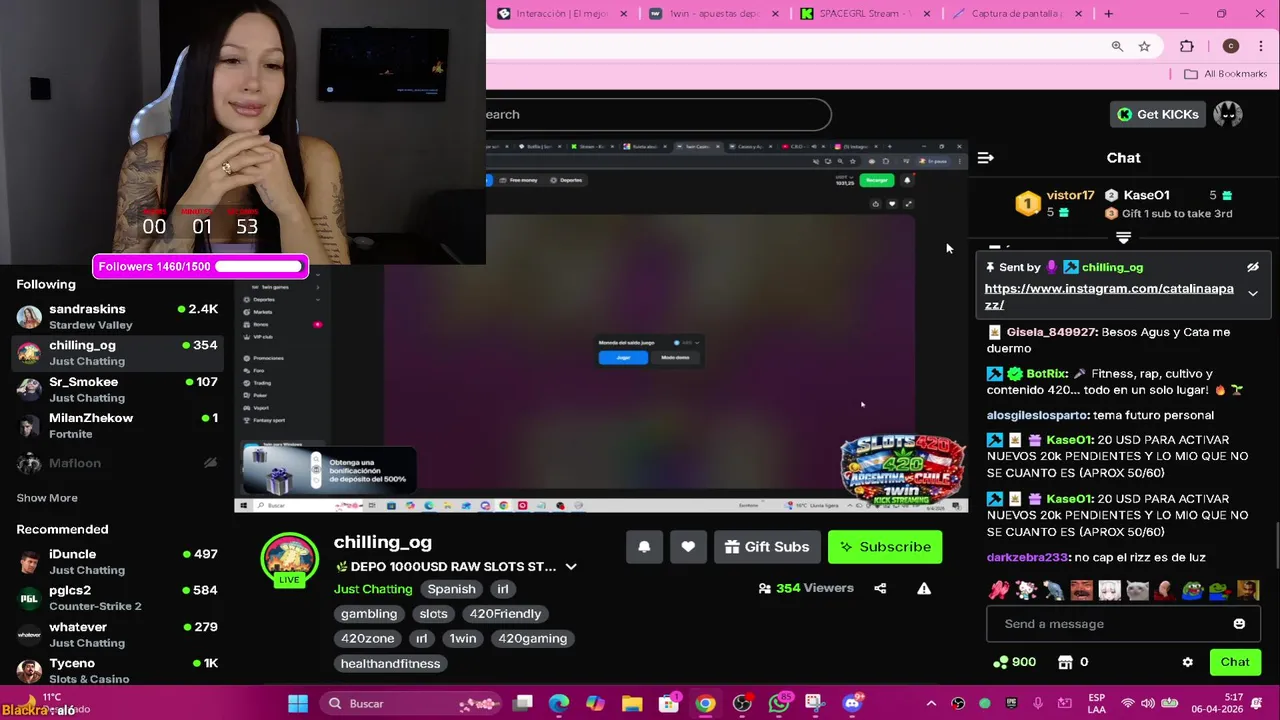1280x720 pixels.
Task: Open All Bookmarks folder
Action: (1225, 74)
